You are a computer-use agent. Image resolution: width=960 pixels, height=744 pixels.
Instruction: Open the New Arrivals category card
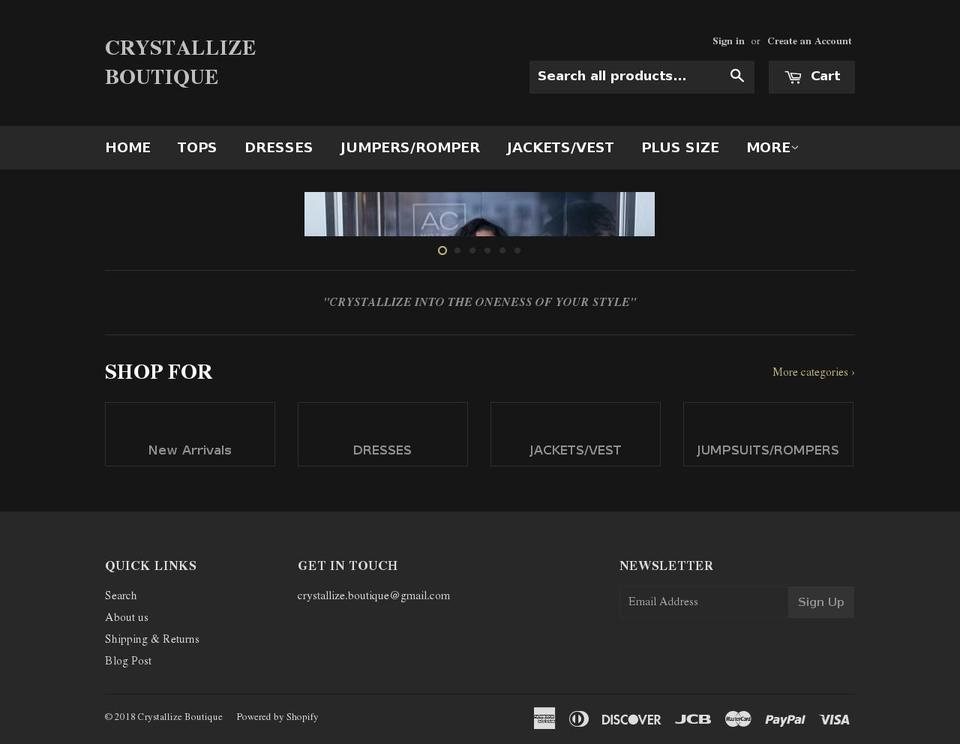point(190,434)
